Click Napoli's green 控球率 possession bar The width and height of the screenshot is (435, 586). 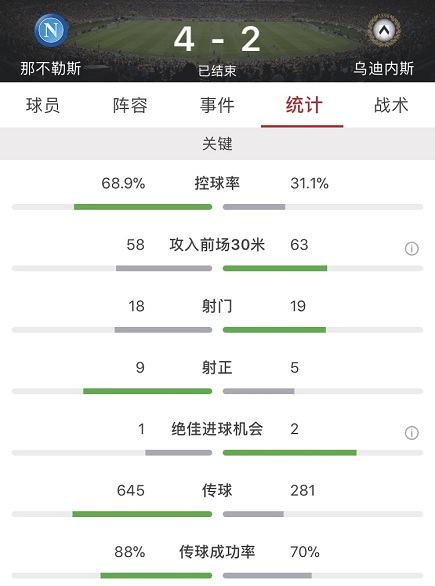(x=143, y=207)
